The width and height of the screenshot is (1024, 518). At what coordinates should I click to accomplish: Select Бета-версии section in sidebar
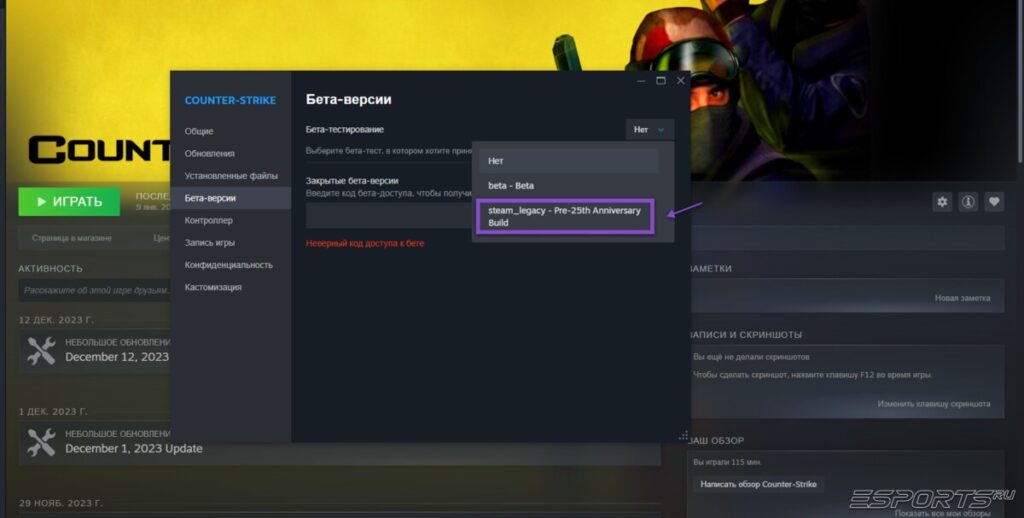[231, 198]
